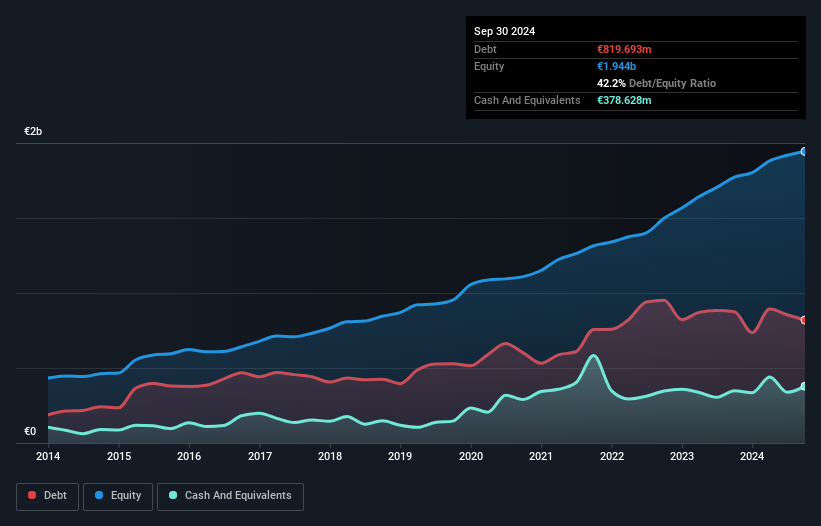Click the teal Cash And Equivalents legend dot
Image resolution: width=821 pixels, height=526 pixels.
[173, 495]
